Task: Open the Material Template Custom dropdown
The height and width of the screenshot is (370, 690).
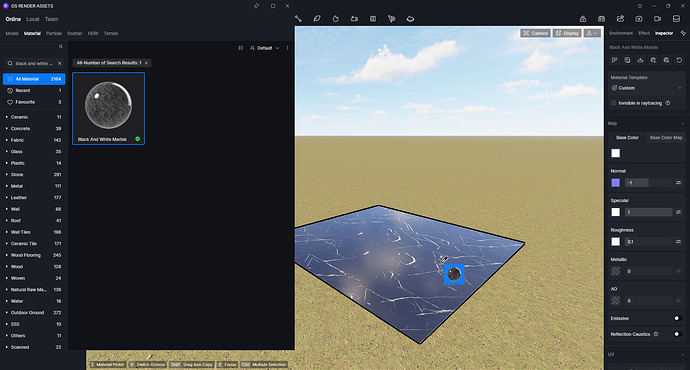Action: [646, 88]
